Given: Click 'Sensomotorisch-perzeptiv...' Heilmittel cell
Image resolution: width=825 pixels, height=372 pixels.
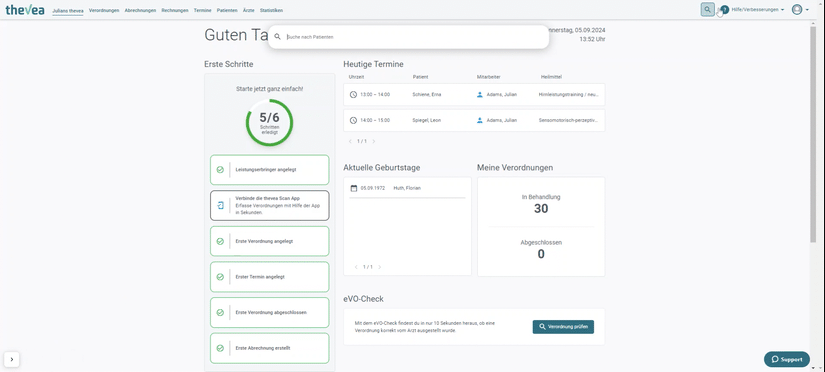Looking at the screenshot, I should (x=569, y=120).
